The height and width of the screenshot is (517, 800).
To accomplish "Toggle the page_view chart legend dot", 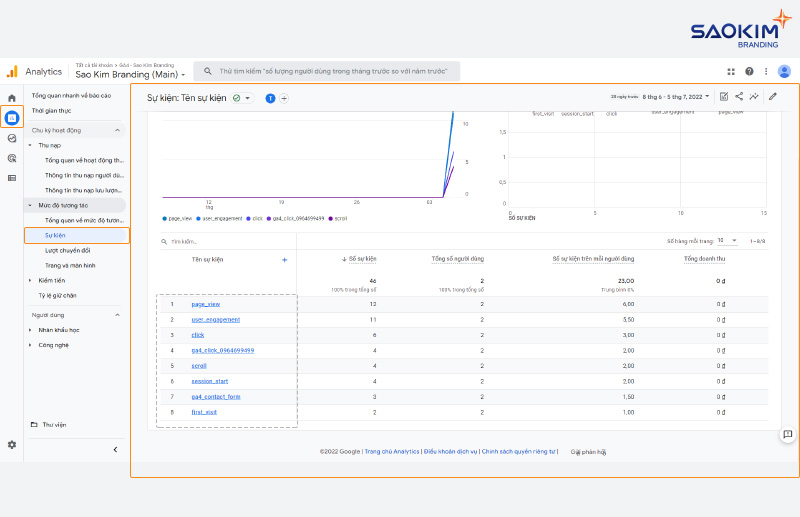I will 165,218.
